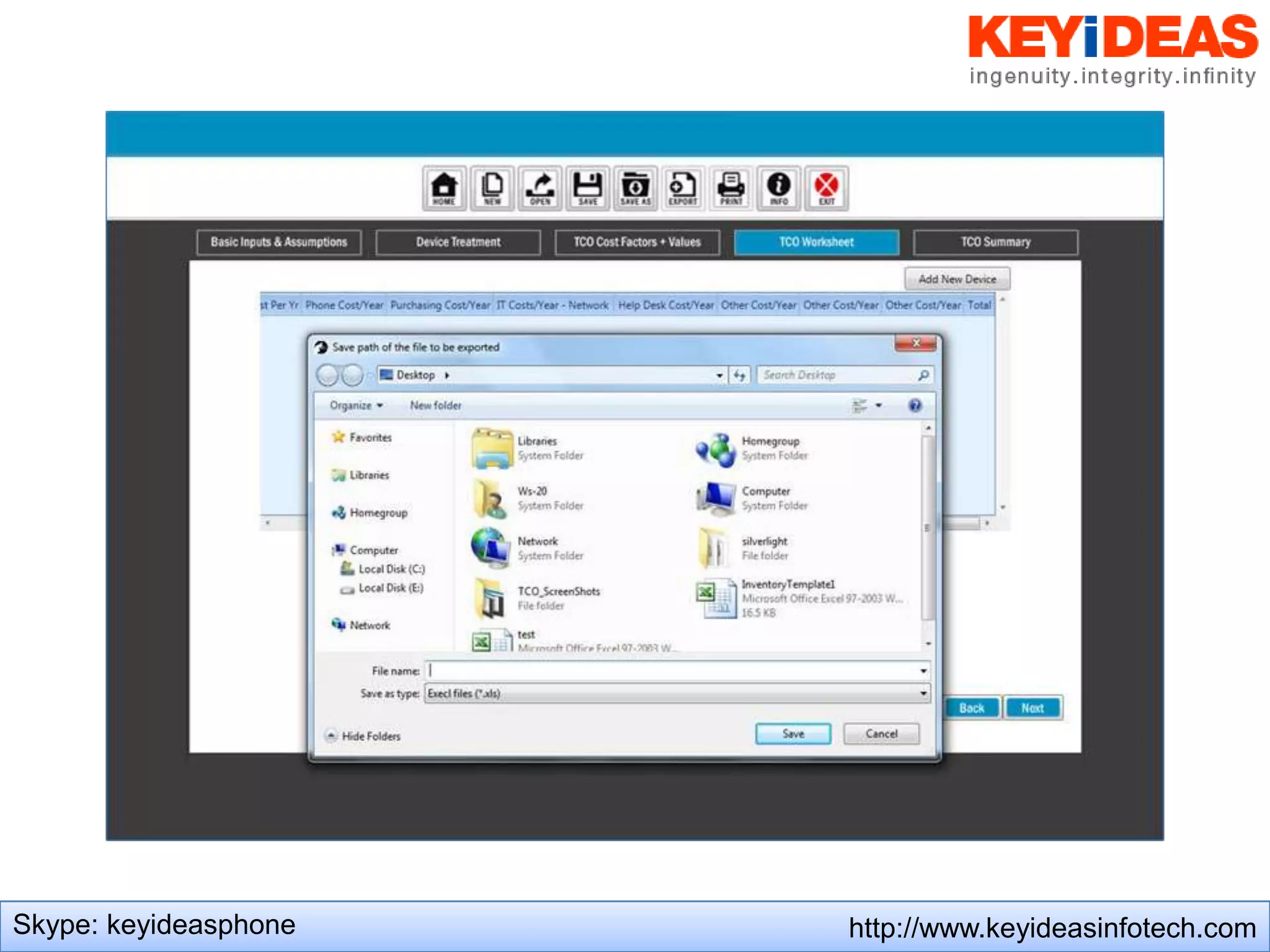Select the silverlight file folder icon
The image size is (1270, 952).
714,549
